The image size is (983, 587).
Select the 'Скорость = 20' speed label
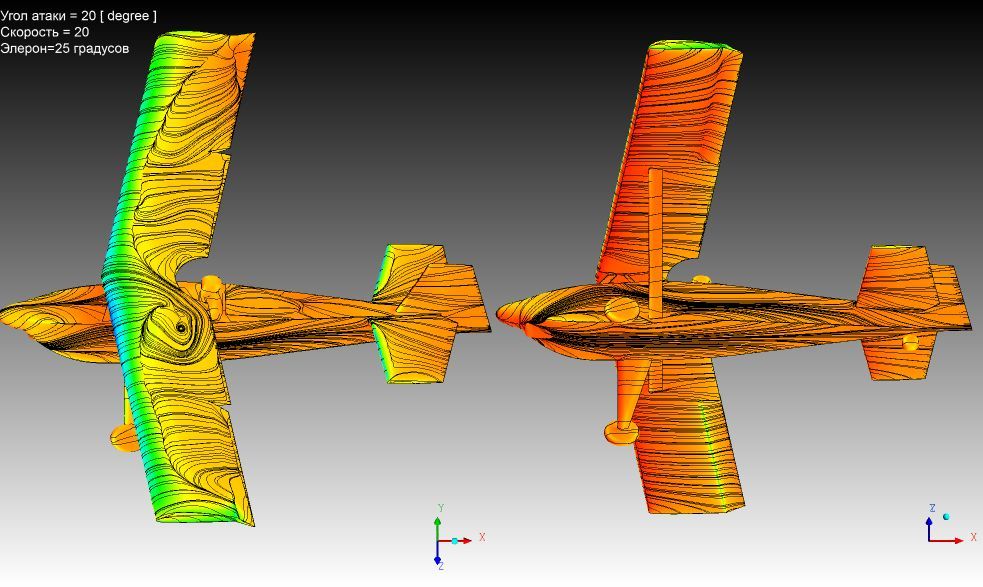coord(45,32)
